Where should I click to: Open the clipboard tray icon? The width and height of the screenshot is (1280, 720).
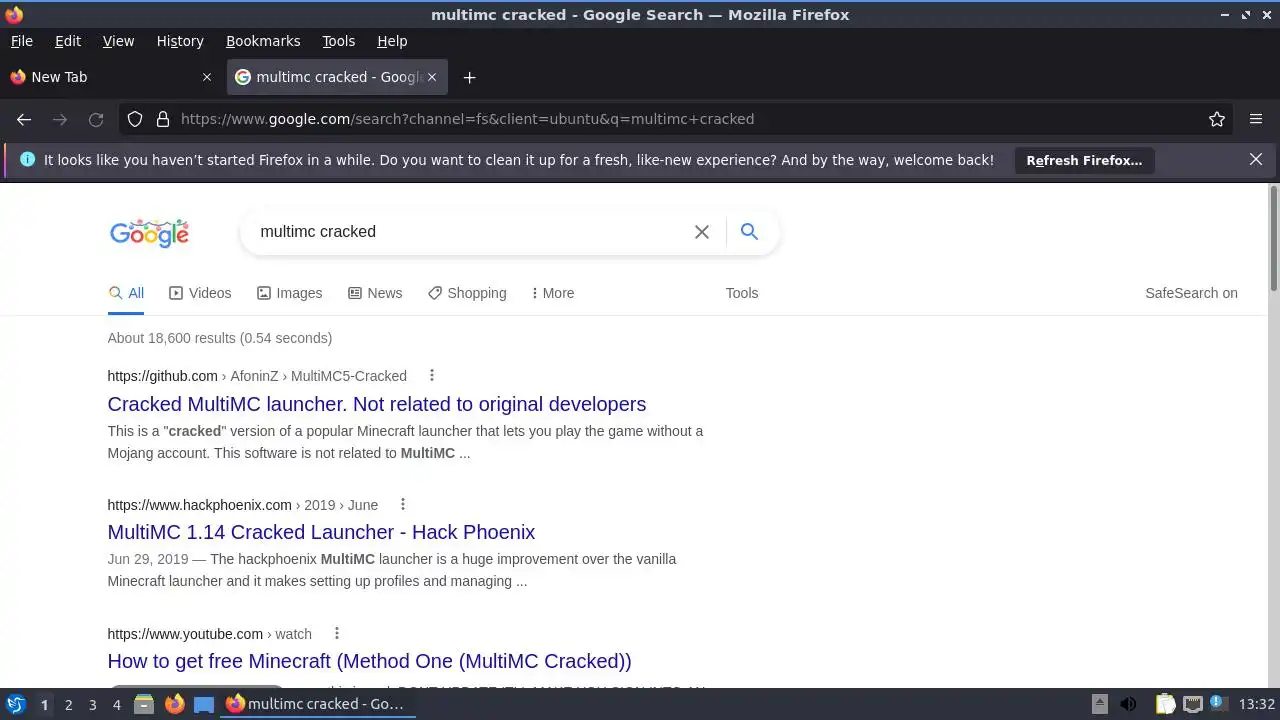1165,704
